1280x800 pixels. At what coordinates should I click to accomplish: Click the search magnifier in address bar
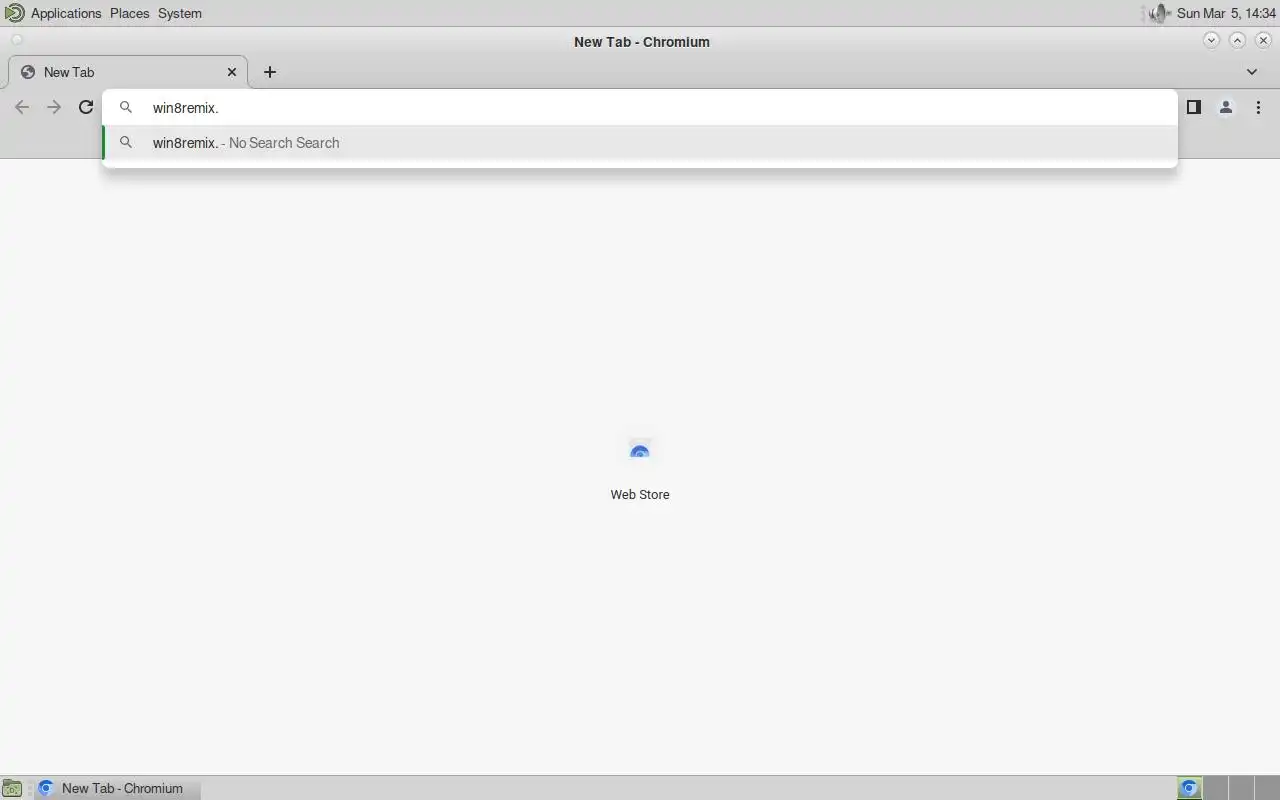point(126,107)
